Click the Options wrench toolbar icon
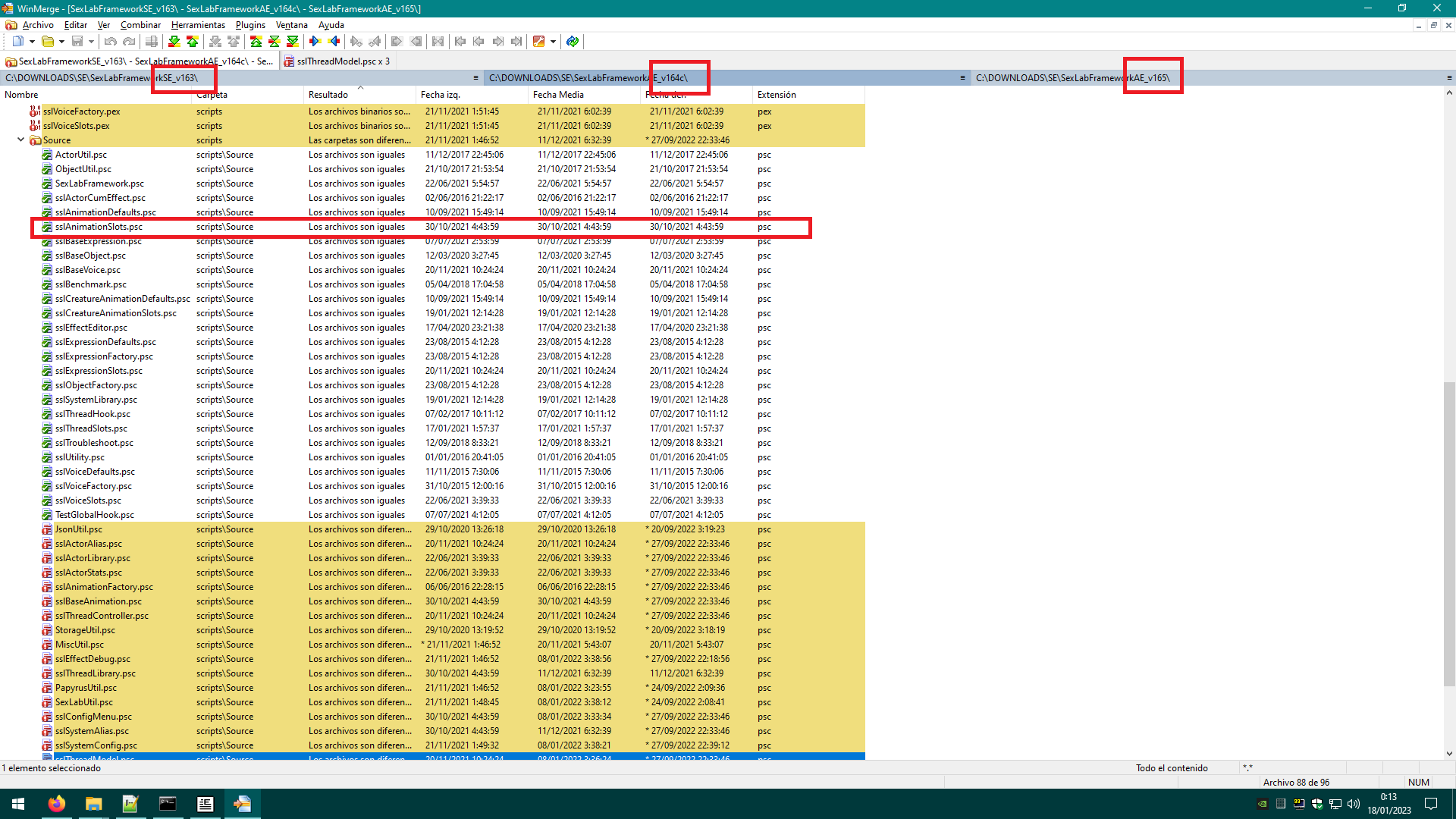Viewport: 1456px width, 819px height. coord(539,42)
